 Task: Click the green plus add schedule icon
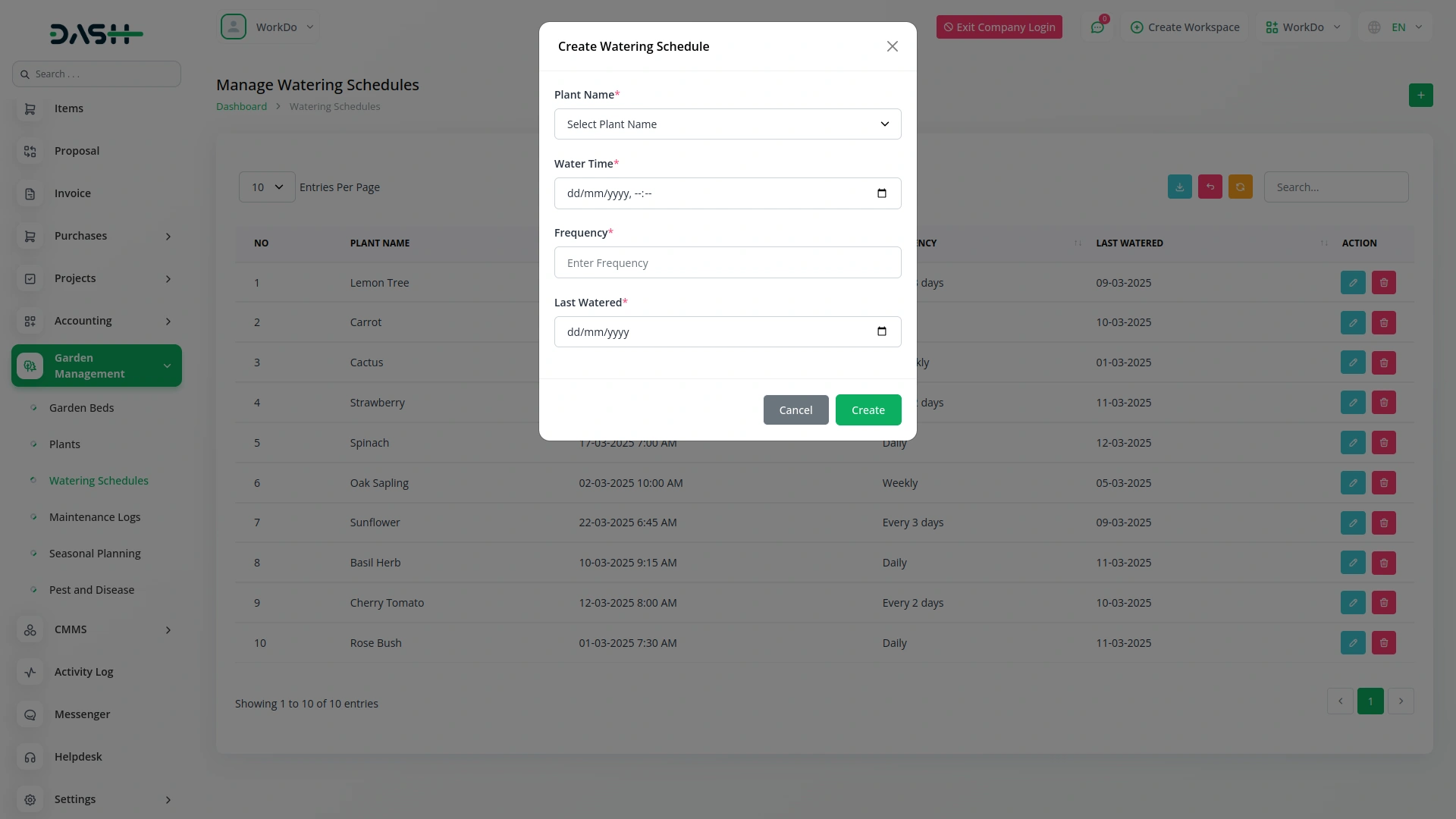click(x=1420, y=95)
